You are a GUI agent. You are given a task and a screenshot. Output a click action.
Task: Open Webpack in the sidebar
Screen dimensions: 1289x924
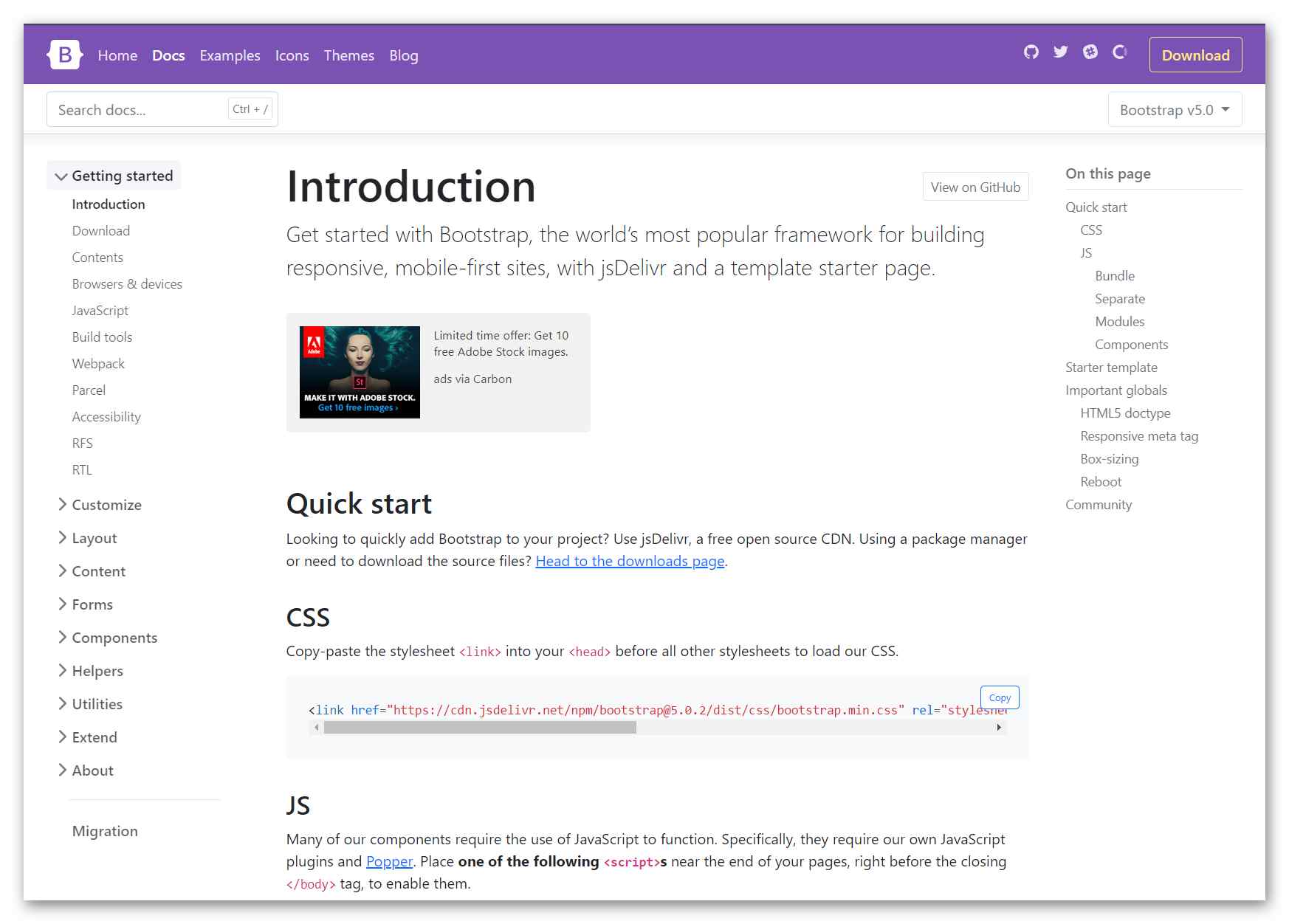pyautogui.click(x=98, y=363)
